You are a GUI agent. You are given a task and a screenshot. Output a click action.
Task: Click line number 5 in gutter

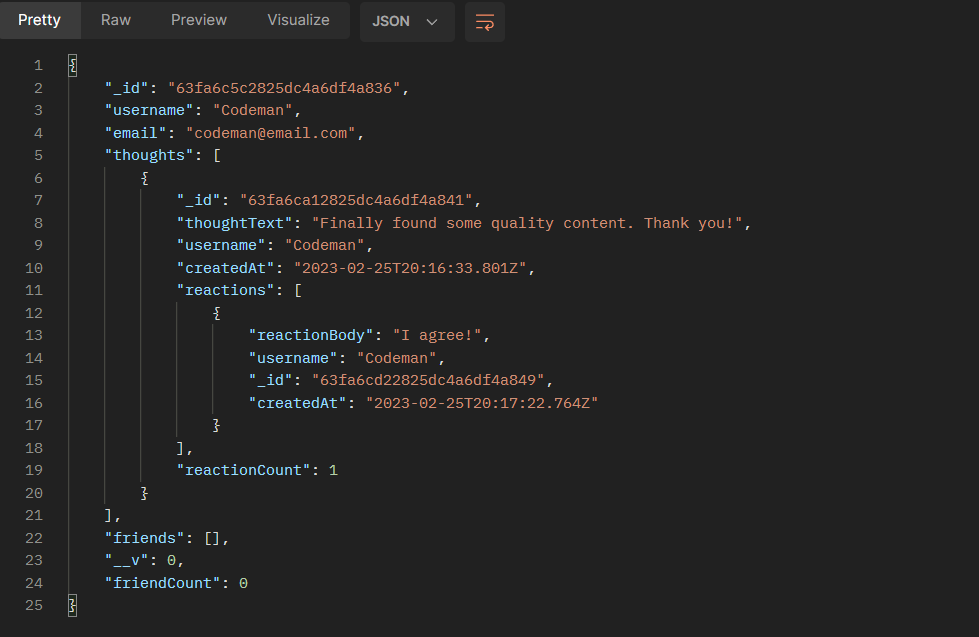click(38, 156)
